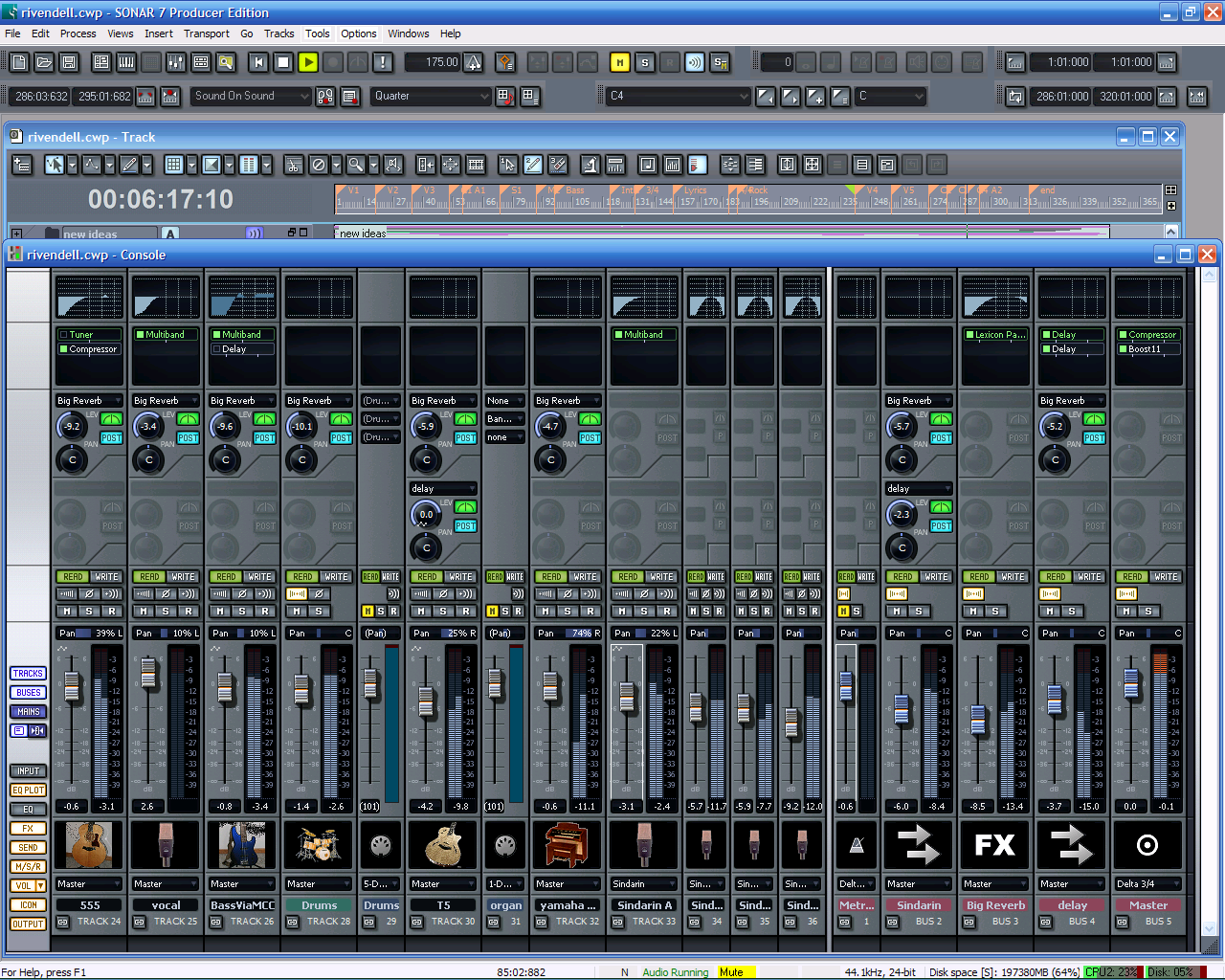1225x980 pixels.
Task: Click TRACKS show button in console sidebar
Action: (28, 674)
